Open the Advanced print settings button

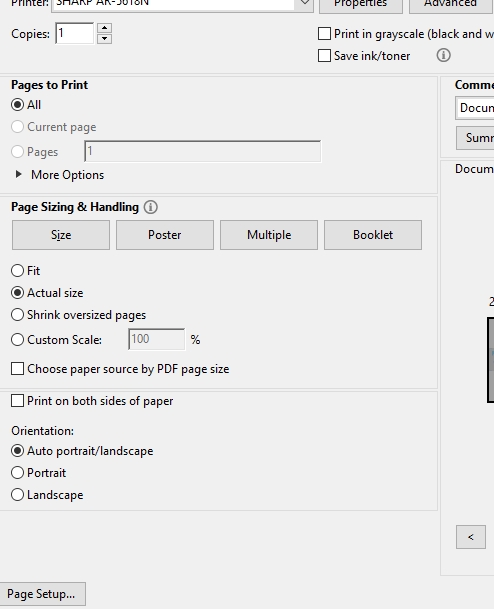pyautogui.click(x=451, y=4)
